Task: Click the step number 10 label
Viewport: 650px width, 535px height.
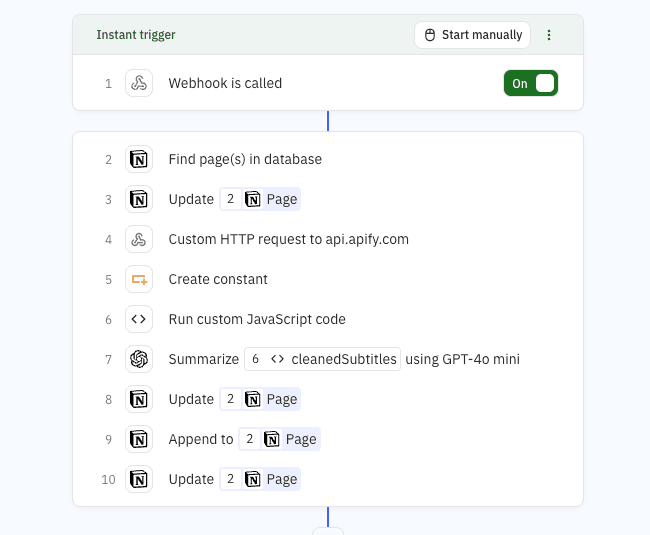Action: coord(108,479)
